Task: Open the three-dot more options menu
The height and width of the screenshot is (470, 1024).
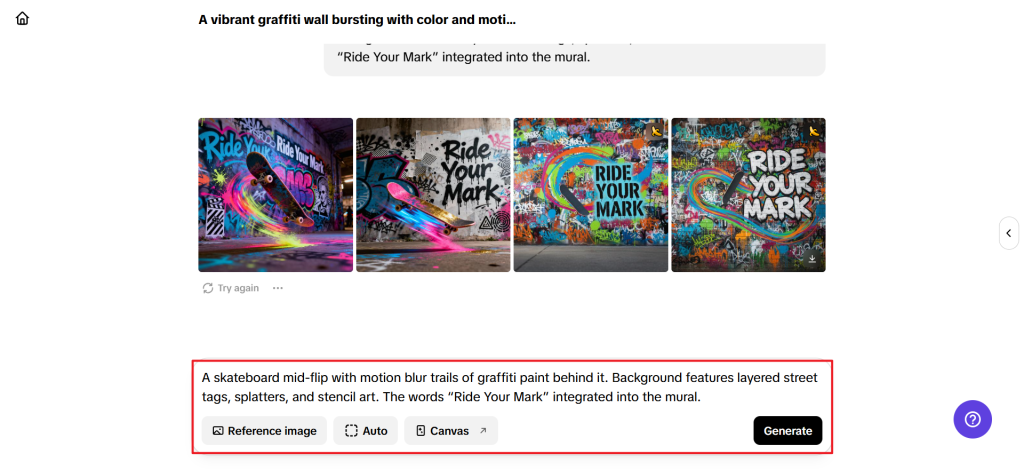Action: [278, 288]
